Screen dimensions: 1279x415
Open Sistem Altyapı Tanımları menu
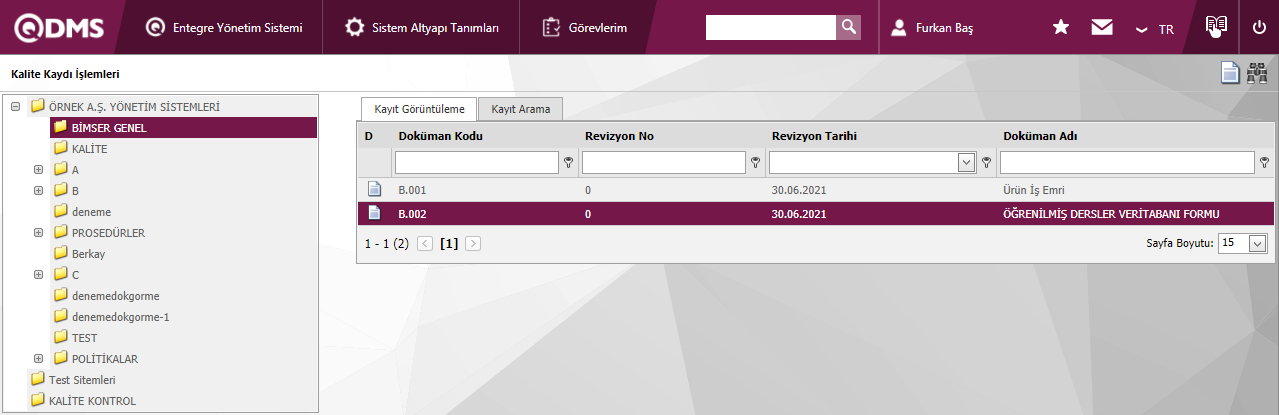click(x=422, y=28)
